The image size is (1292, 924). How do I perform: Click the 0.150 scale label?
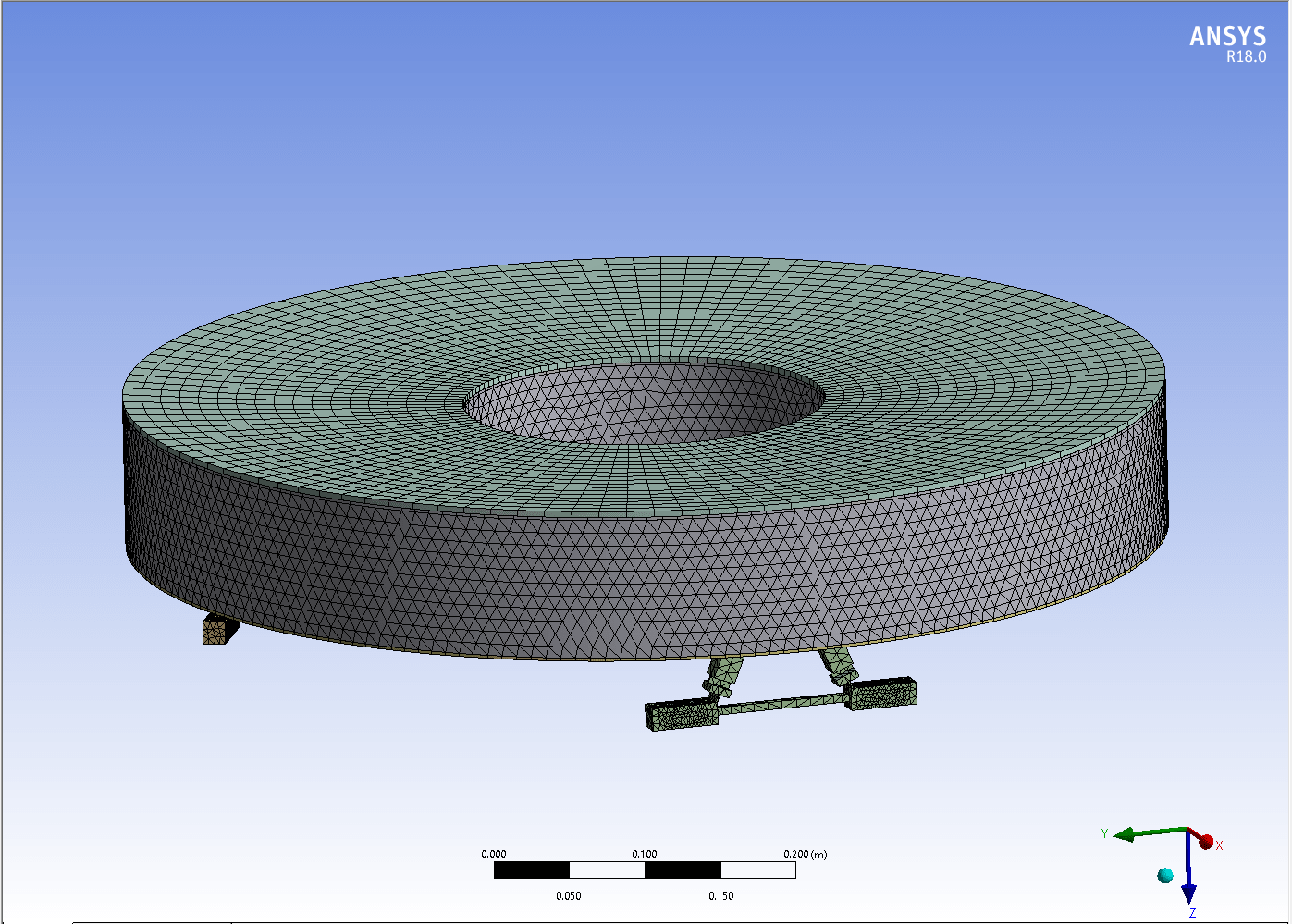(x=721, y=896)
